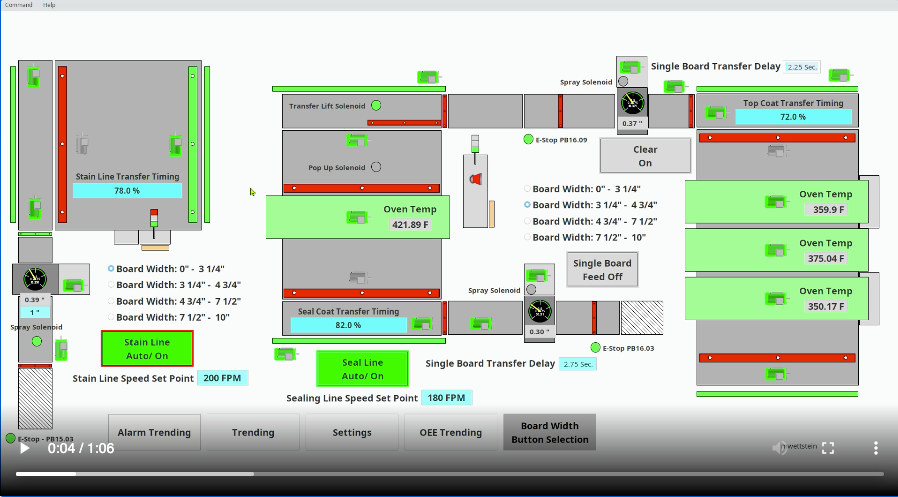
Task: Click the alarm horn speaker icon
Action: [x=475, y=179]
